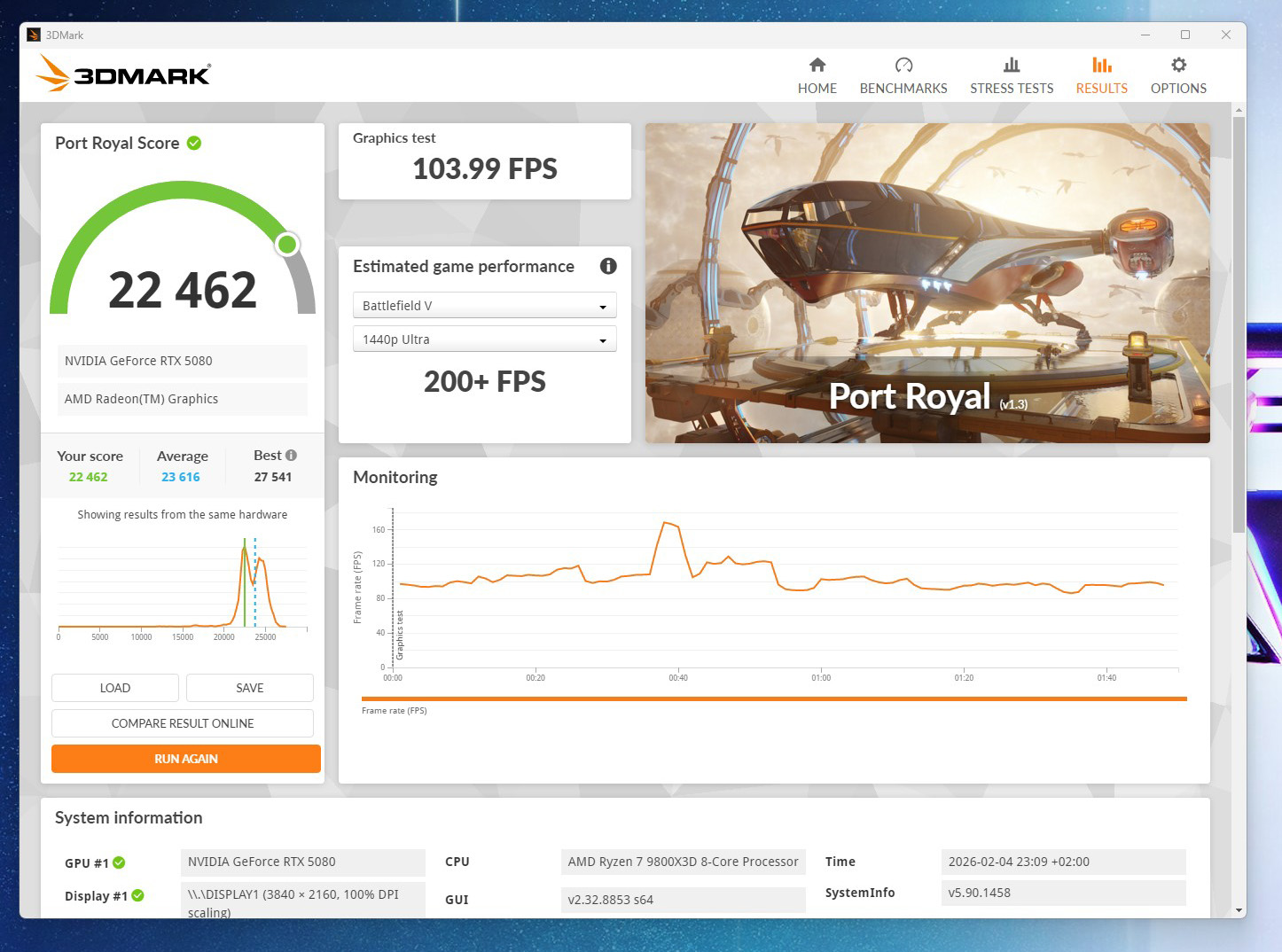The width and height of the screenshot is (1282, 952).
Task: Click the info icon next to Best
Action: click(291, 455)
